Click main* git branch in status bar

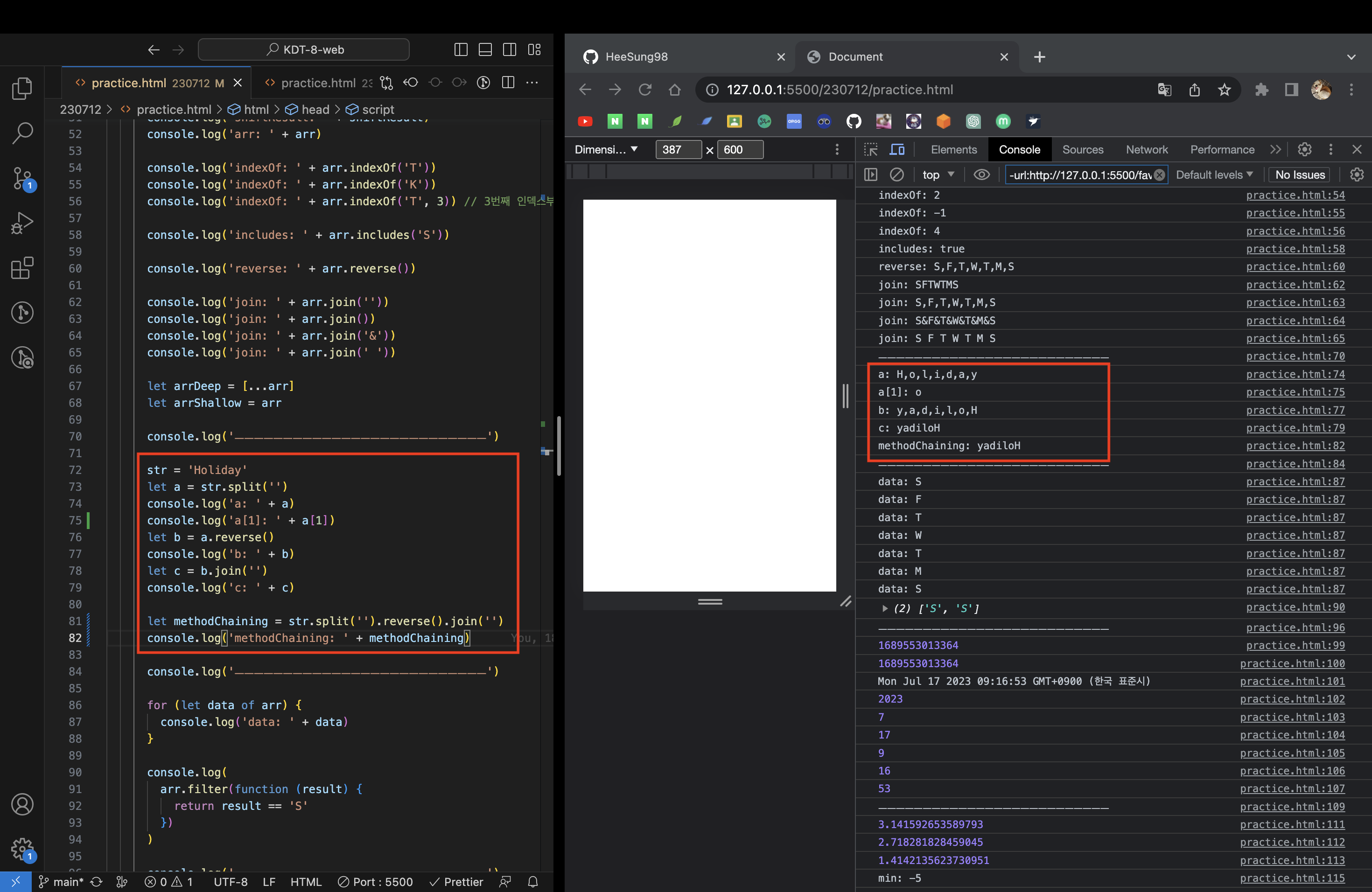[61, 882]
